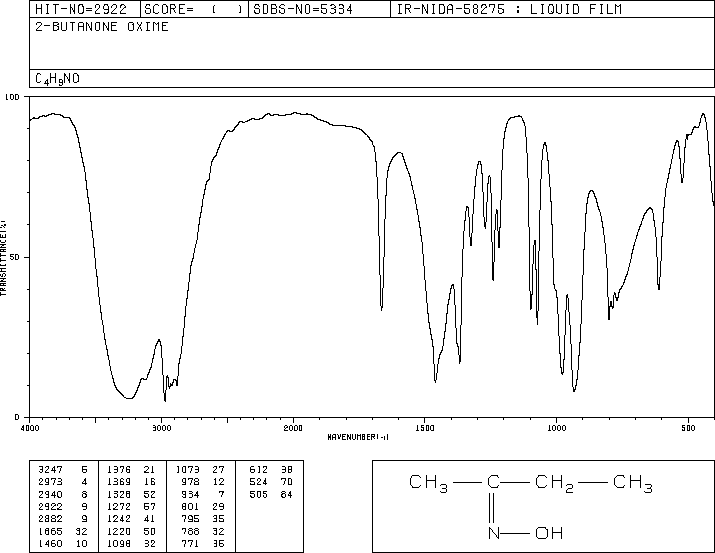The image size is (715, 553).
Task: Select the 505 entry in peak table
Action: [271, 495]
